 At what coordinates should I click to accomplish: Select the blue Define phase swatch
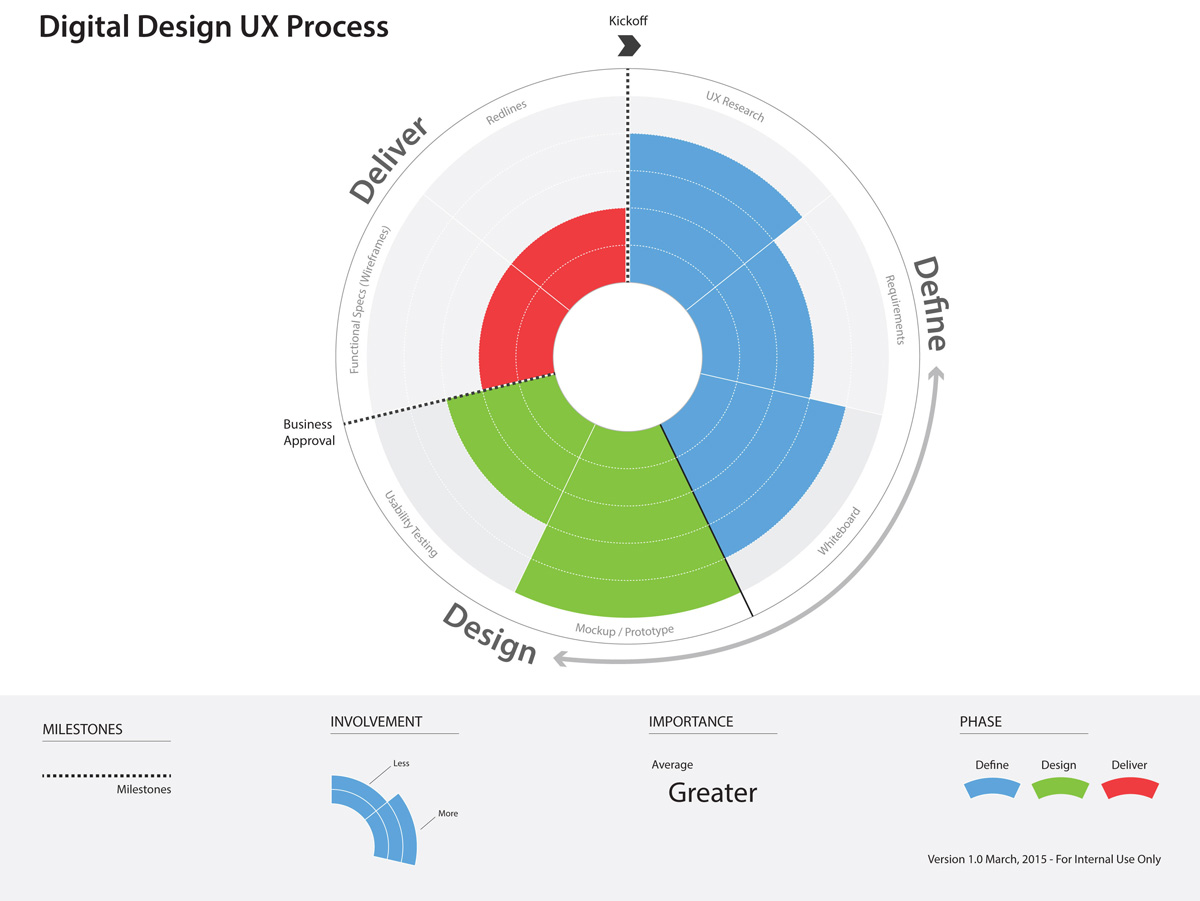point(991,789)
